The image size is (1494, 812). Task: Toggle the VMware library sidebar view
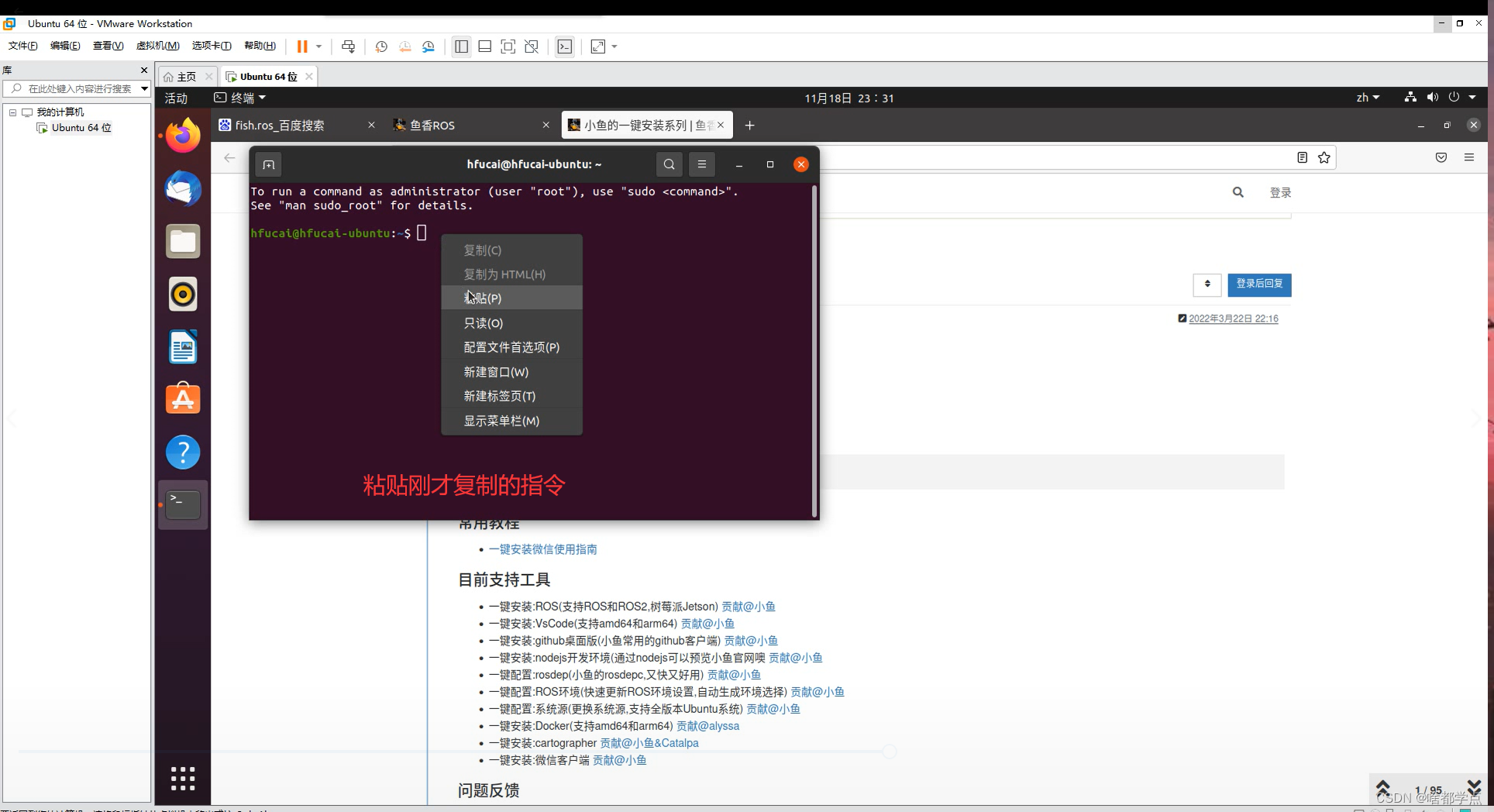(x=461, y=46)
